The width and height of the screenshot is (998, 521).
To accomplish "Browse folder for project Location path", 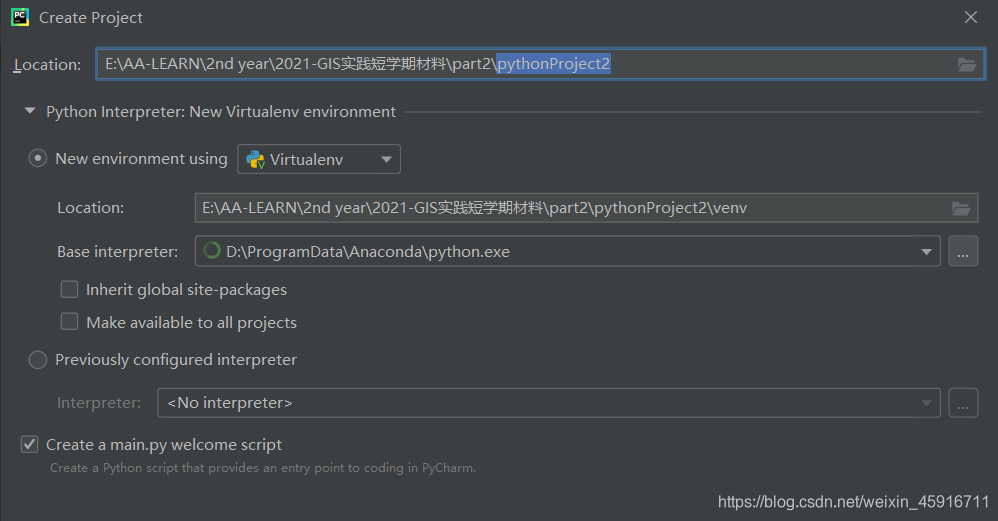I will click(x=967, y=64).
